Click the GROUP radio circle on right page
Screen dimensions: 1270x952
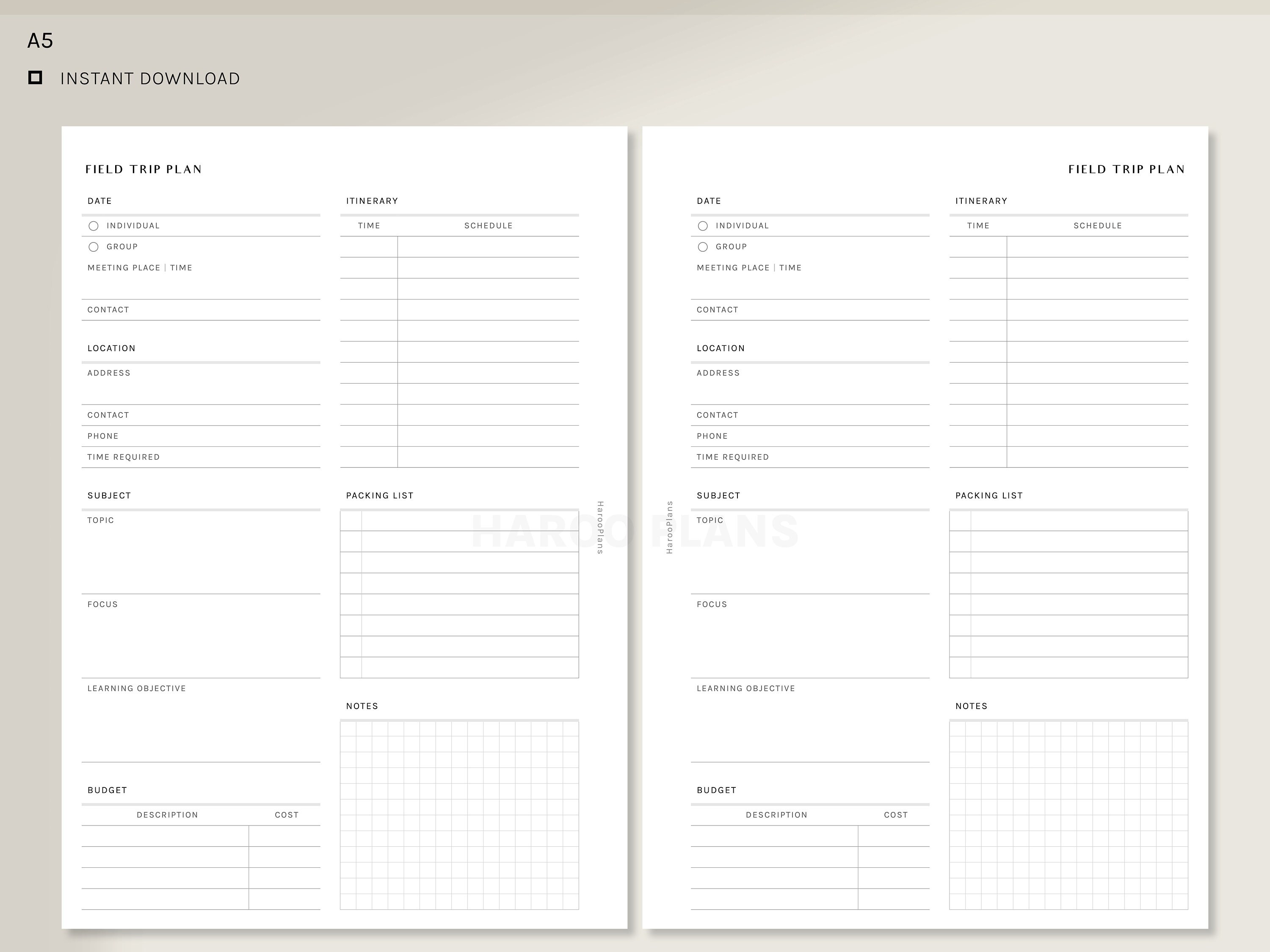click(703, 247)
